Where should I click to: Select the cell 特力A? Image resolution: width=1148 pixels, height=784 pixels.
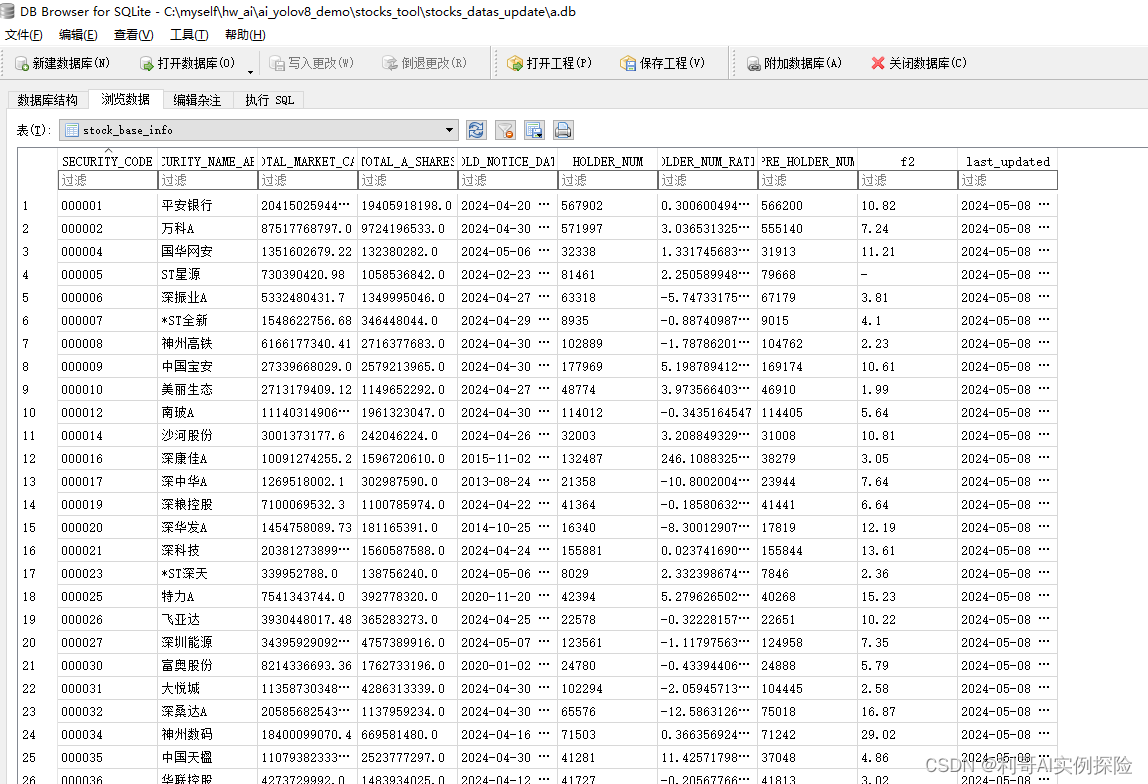point(208,597)
